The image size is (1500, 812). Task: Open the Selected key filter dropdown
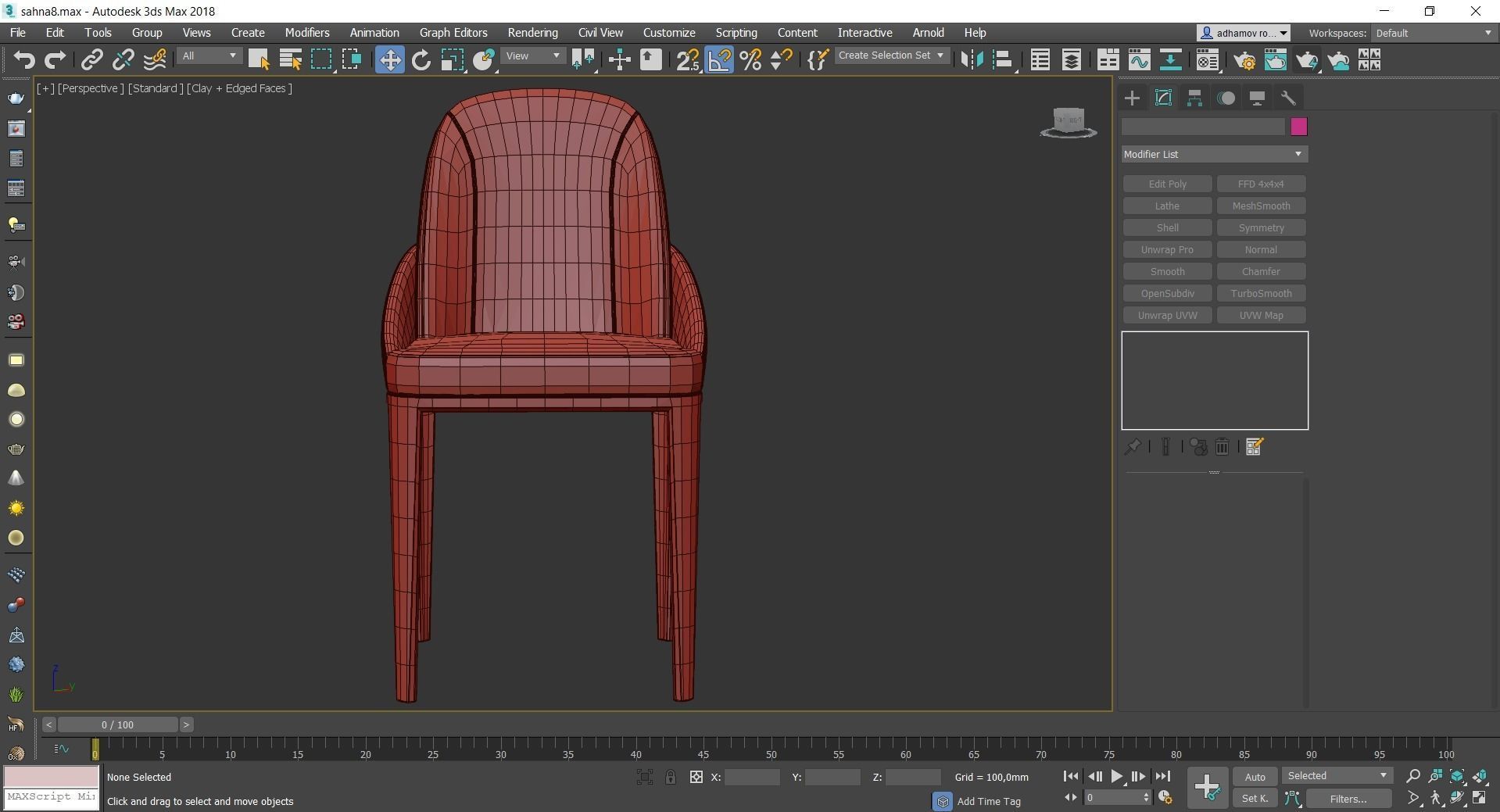(x=1337, y=775)
